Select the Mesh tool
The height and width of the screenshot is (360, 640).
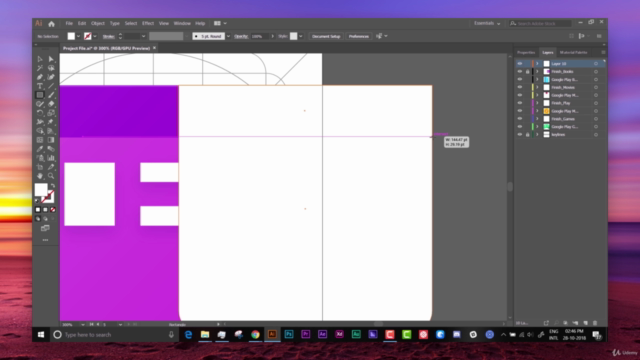pos(40,140)
